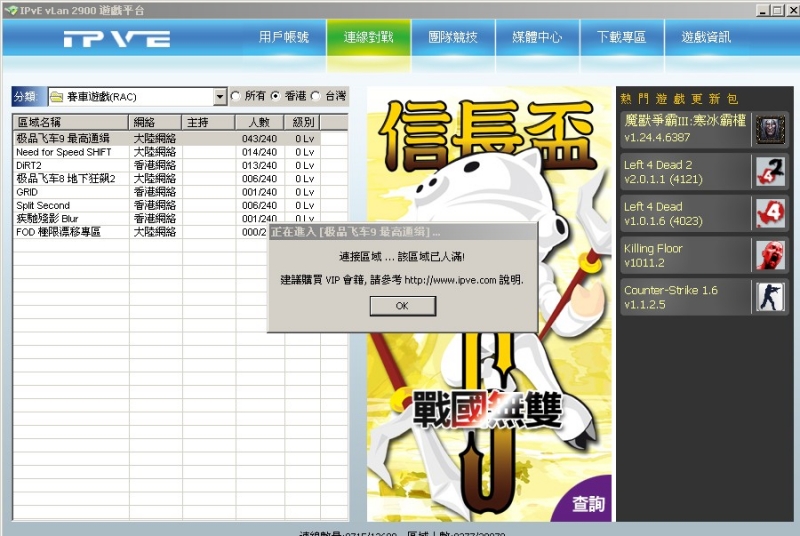Click the folder icon in category combo box
This screenshot has height=536, width=800.
(x=57, y=97)
